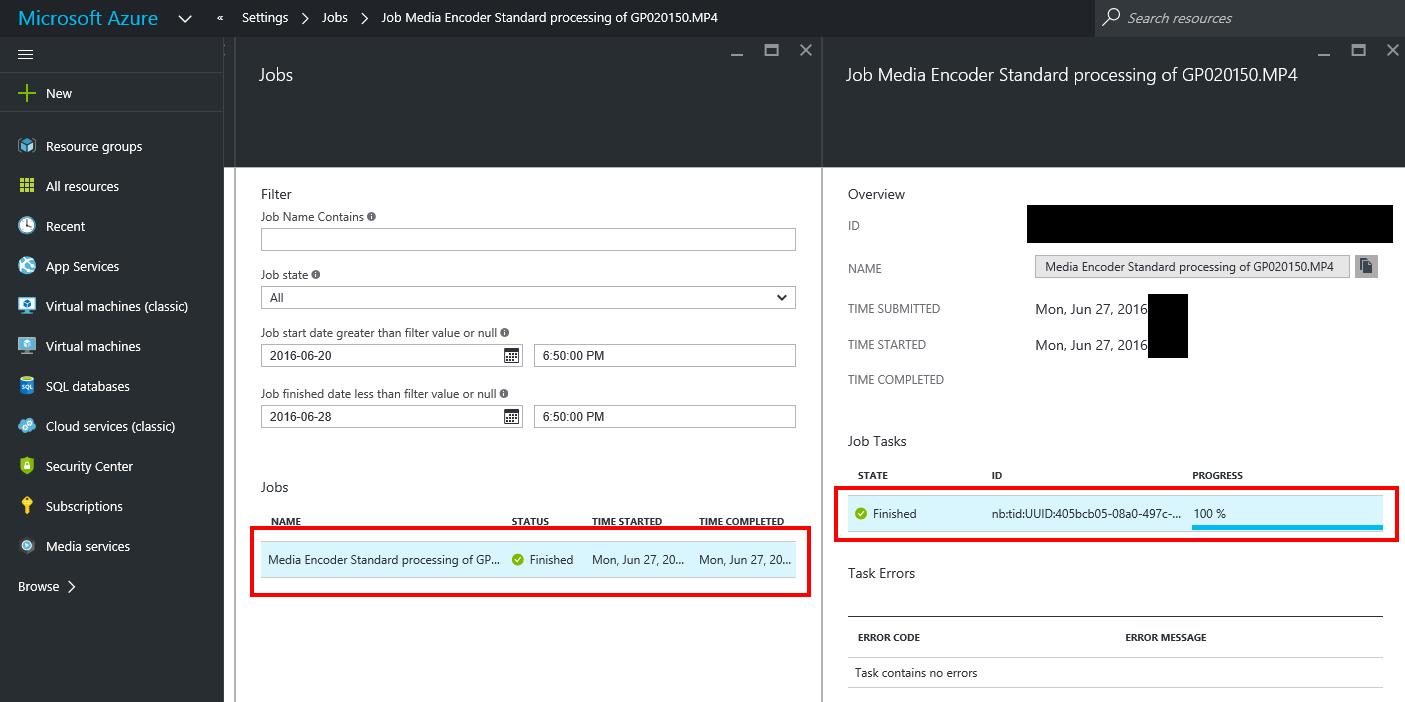Click the Microsoft Azure logo text

coord(88,18)
